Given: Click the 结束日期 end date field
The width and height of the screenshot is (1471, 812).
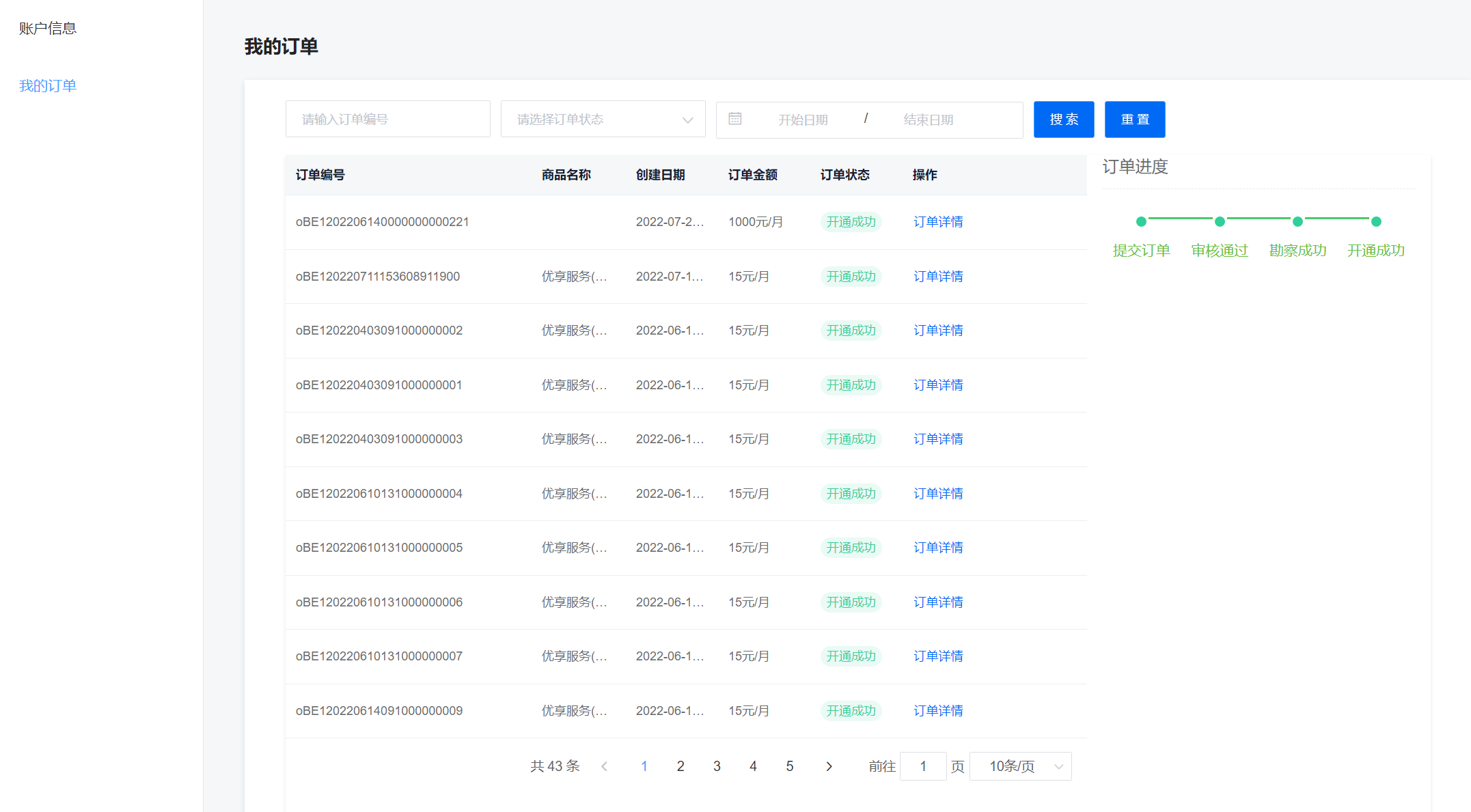Looking at the screenshot, I should [x=928, y=120].
